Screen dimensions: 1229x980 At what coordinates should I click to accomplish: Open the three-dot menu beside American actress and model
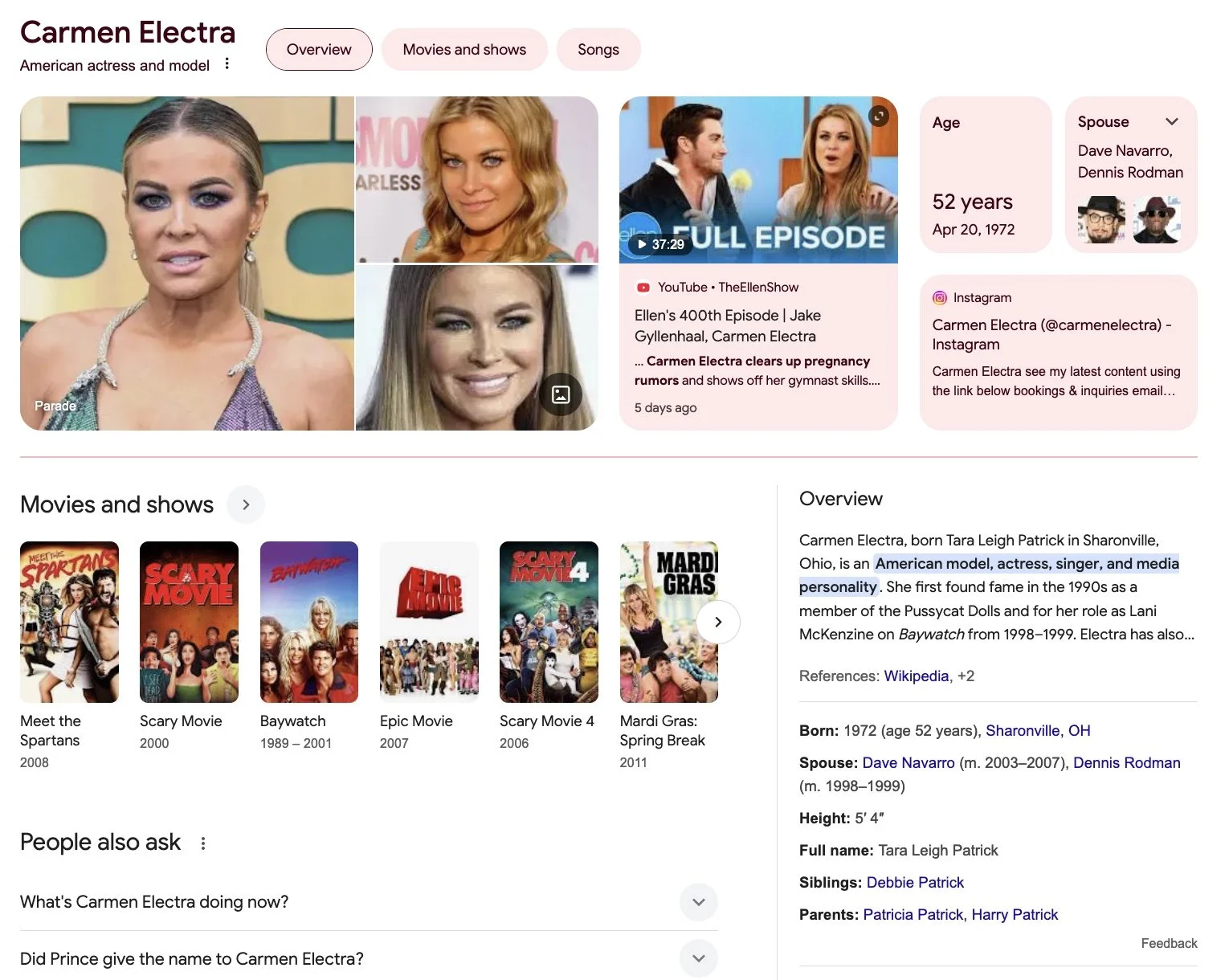[227, 63]
